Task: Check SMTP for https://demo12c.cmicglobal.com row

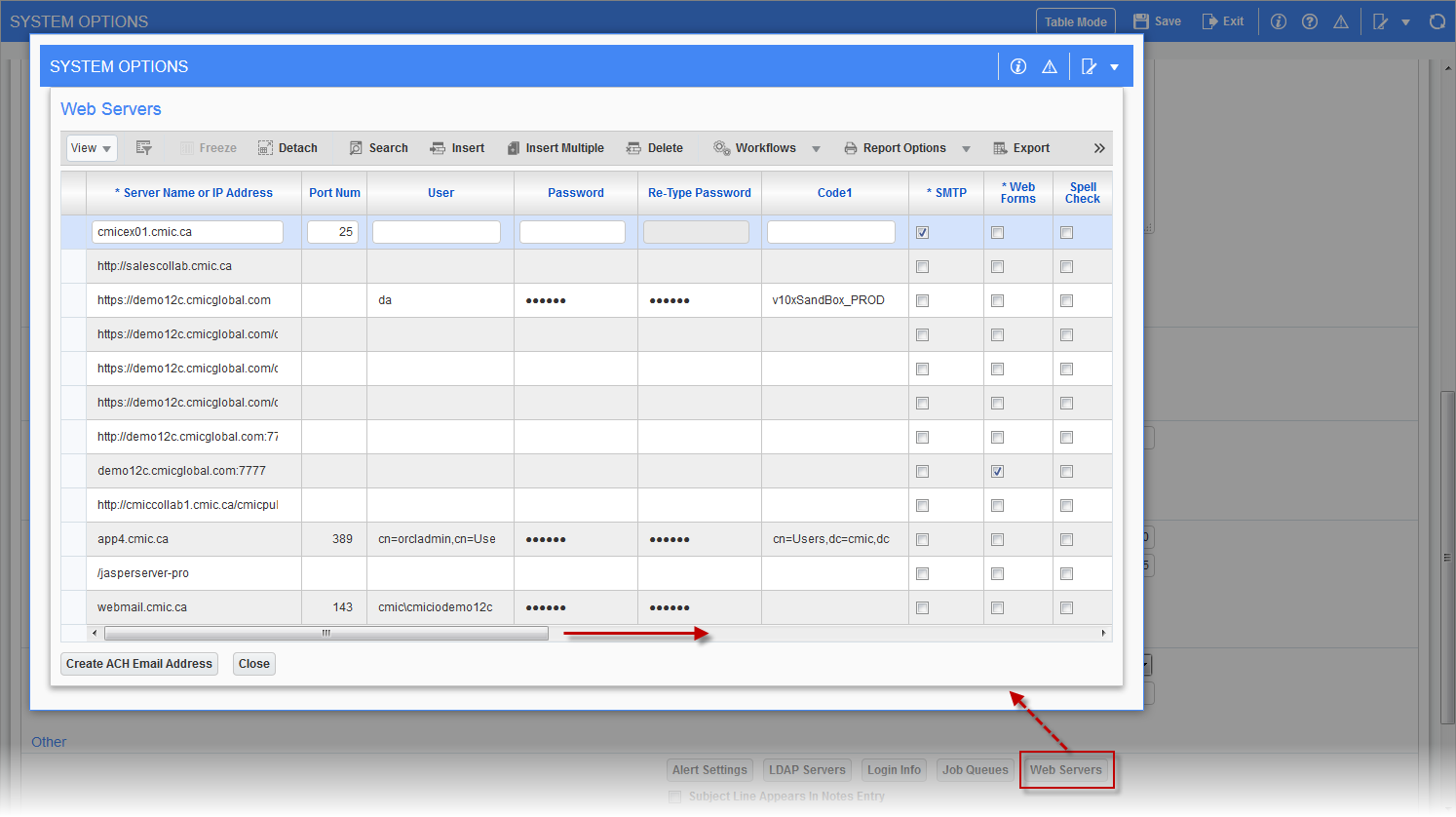Action: [923, 300]
